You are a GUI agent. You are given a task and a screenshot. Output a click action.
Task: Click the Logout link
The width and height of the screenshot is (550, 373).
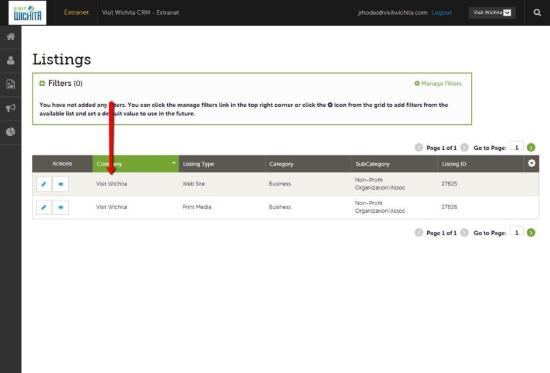[441, 13]
